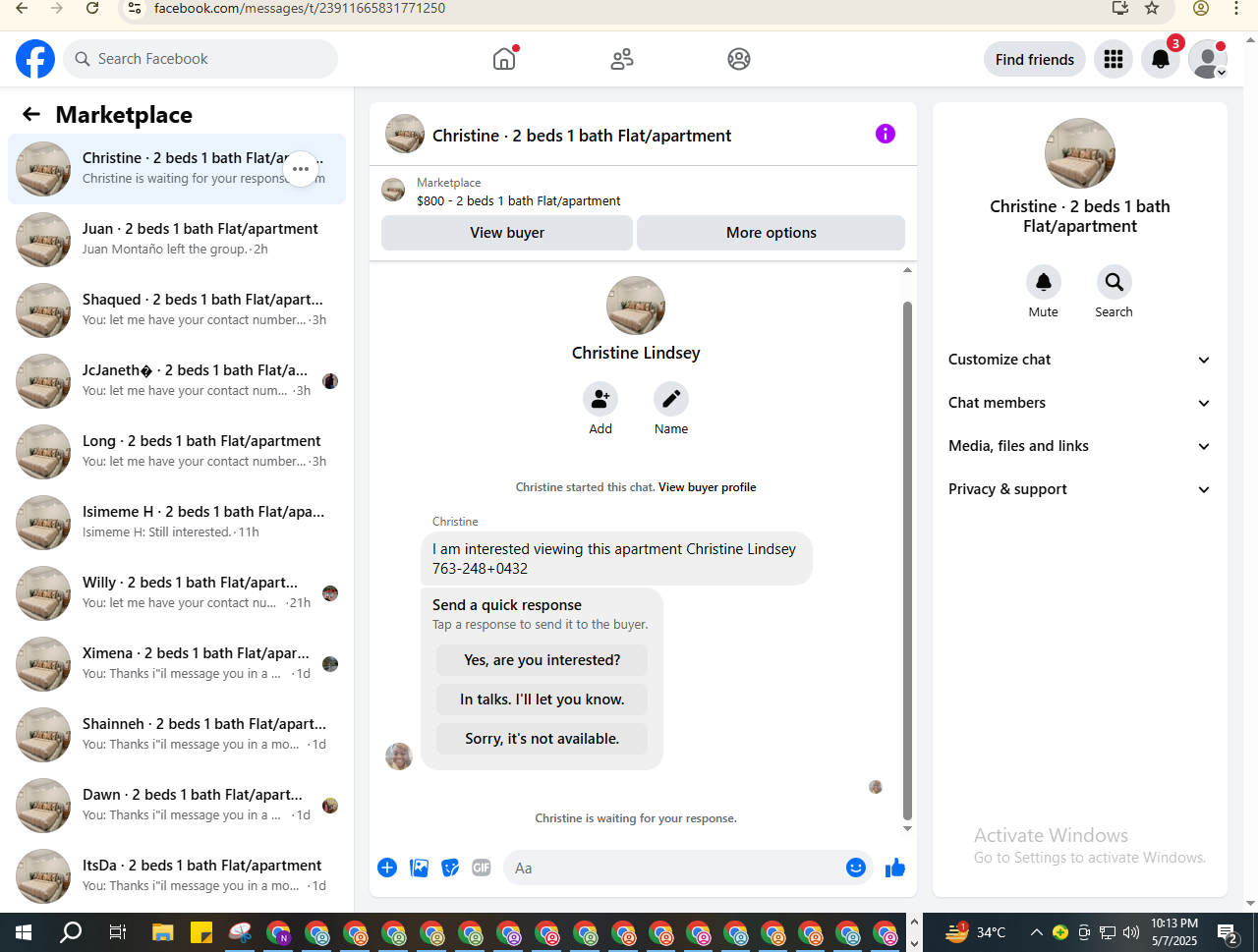
Task: Open Windows Start menu
Action: 24,932
